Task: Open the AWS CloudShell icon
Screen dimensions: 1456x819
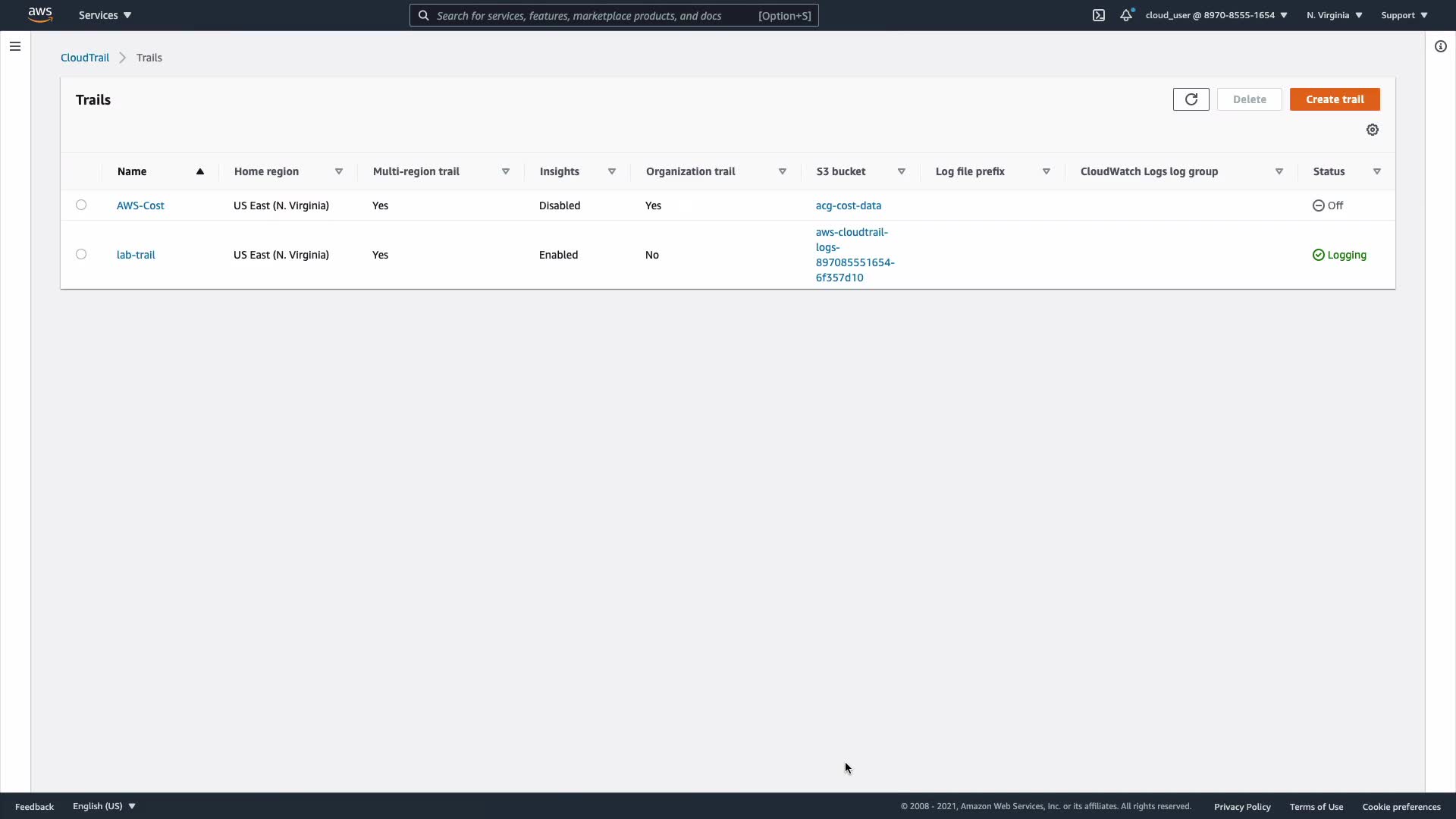Action: [1099, 15]
